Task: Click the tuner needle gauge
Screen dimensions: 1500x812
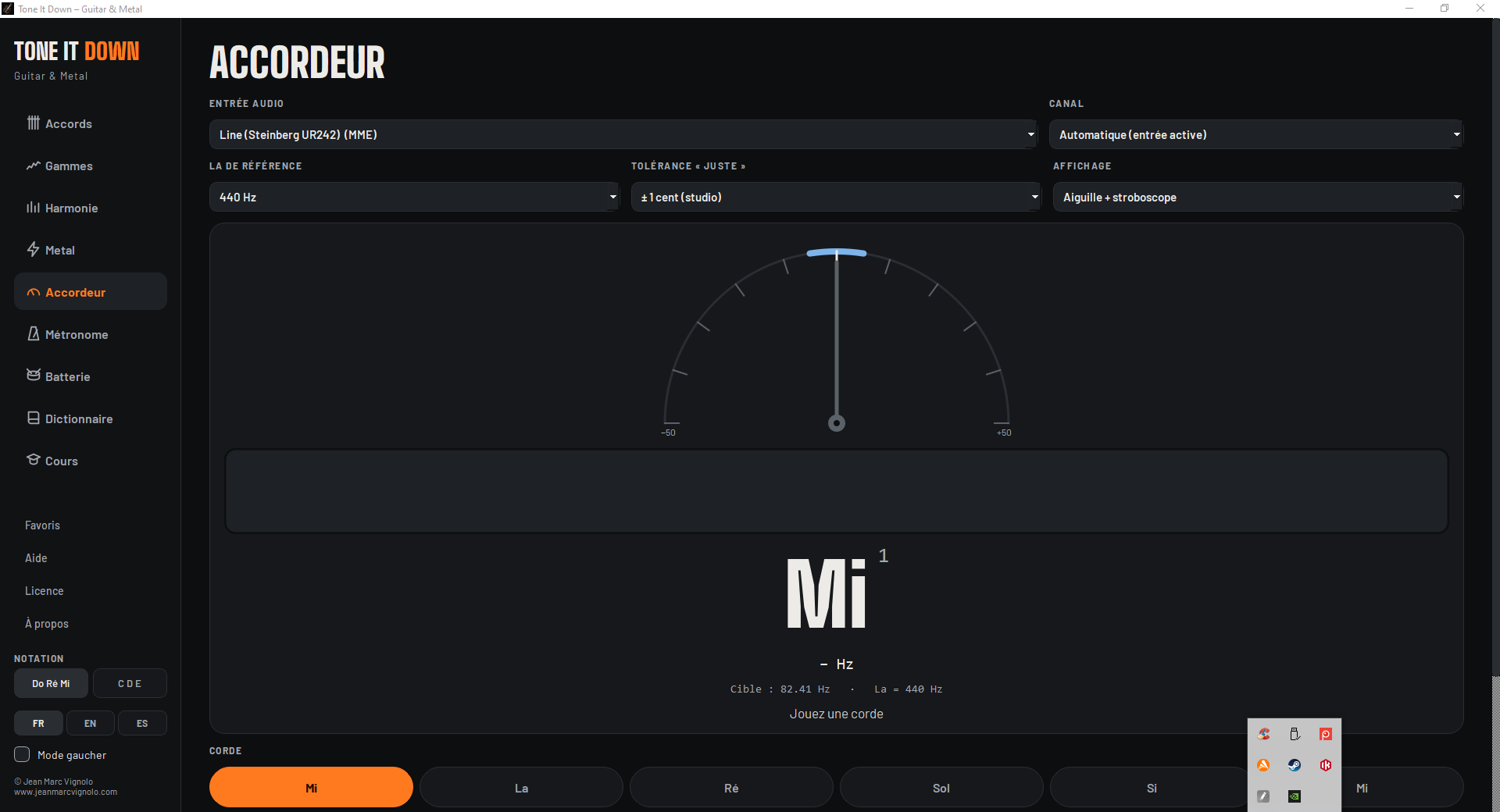Action: pos(837,342)
